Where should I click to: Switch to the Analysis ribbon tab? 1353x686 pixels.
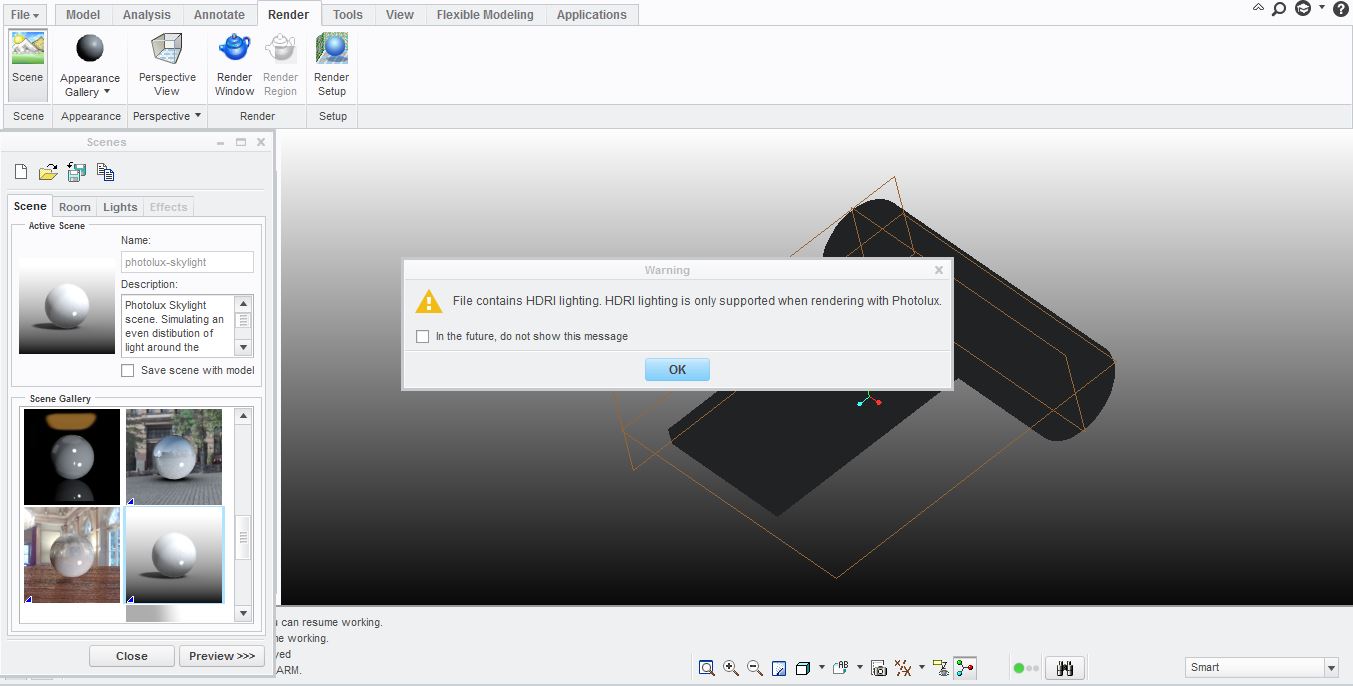tap(147, 15)
